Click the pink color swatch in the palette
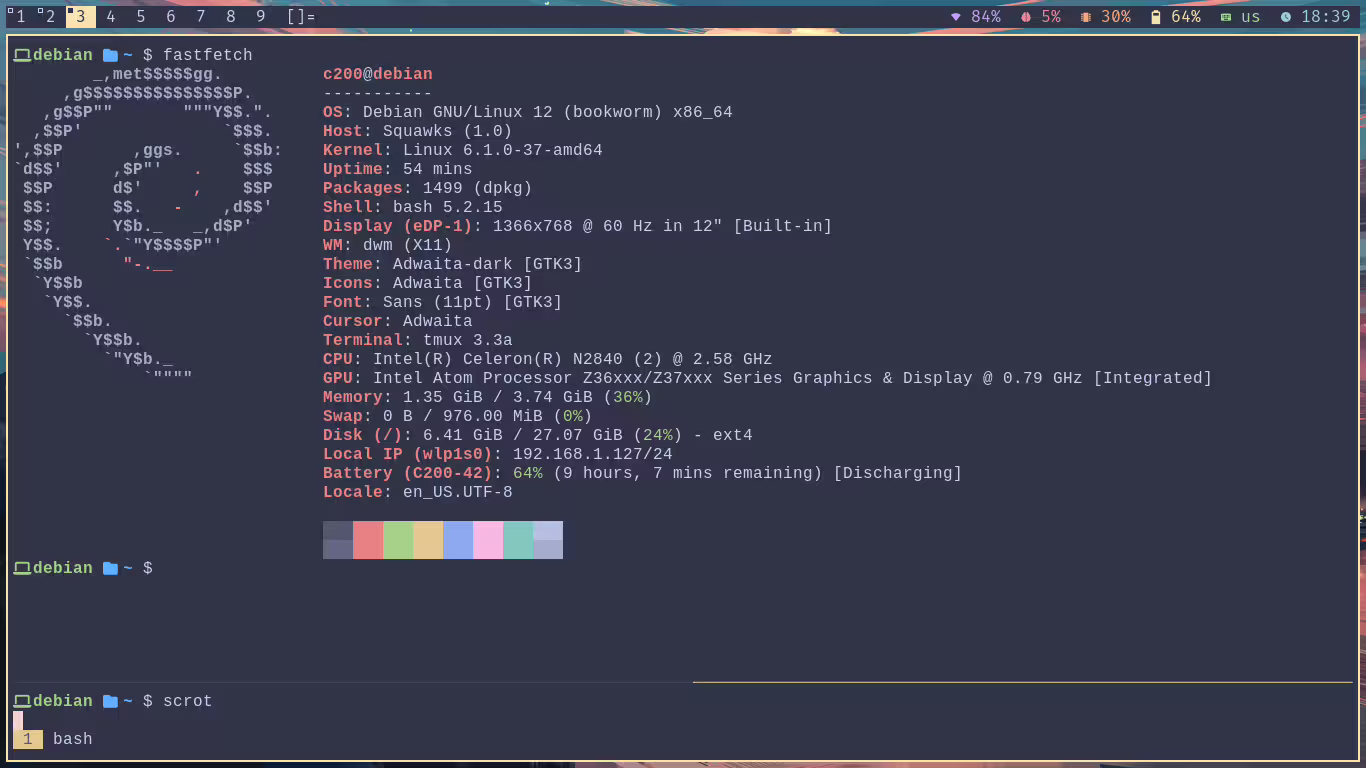Image resolution: width=1366 pixels, height=768 pixels. coord(488,540)
